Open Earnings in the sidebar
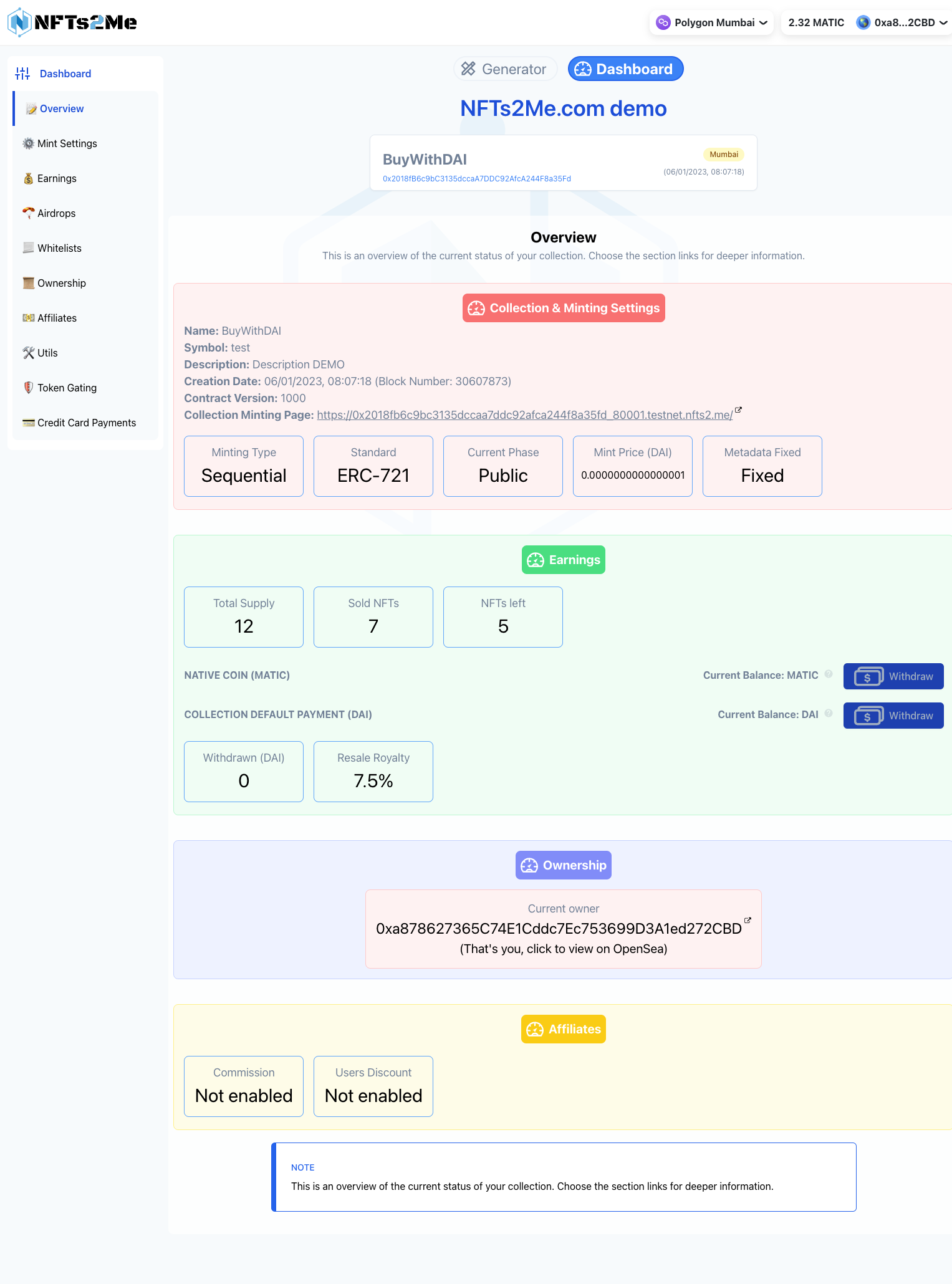 [x=57, y=178]
